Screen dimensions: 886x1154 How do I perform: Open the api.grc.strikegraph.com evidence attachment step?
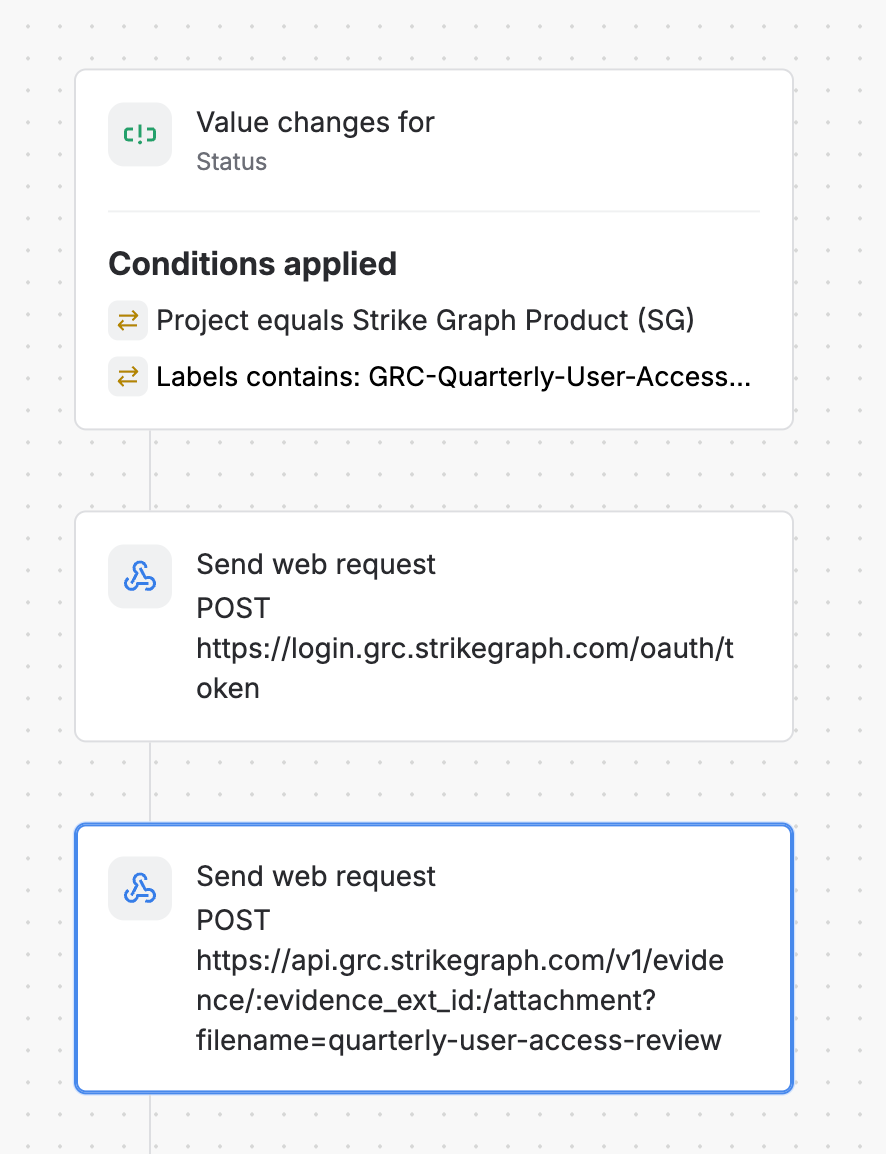pyautogui.click(x=434, y=958)
